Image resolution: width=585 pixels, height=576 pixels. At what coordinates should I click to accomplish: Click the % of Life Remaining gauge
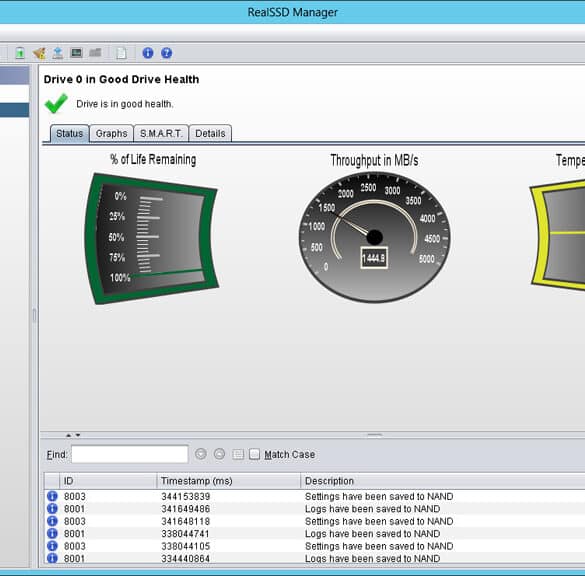click(x=151, y=238)
